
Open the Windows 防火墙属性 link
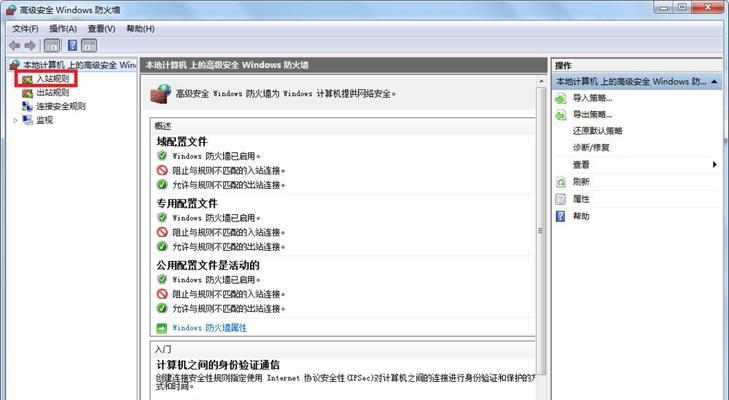(209, 328)
